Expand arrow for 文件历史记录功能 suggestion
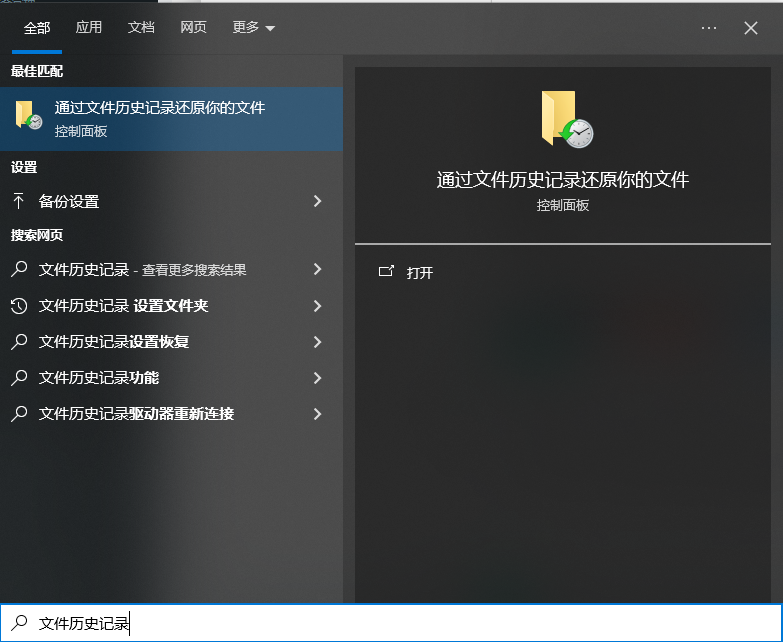783x642 pixels. click(318, 377)
